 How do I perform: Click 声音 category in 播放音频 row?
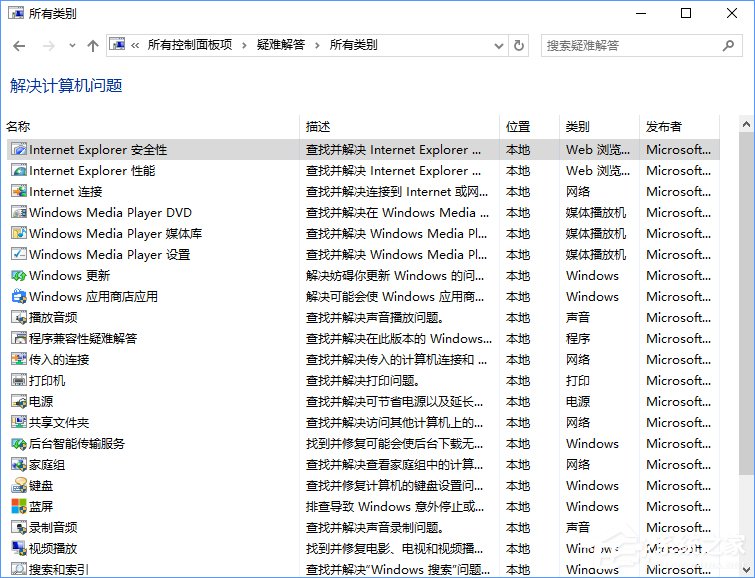(578, 317)
